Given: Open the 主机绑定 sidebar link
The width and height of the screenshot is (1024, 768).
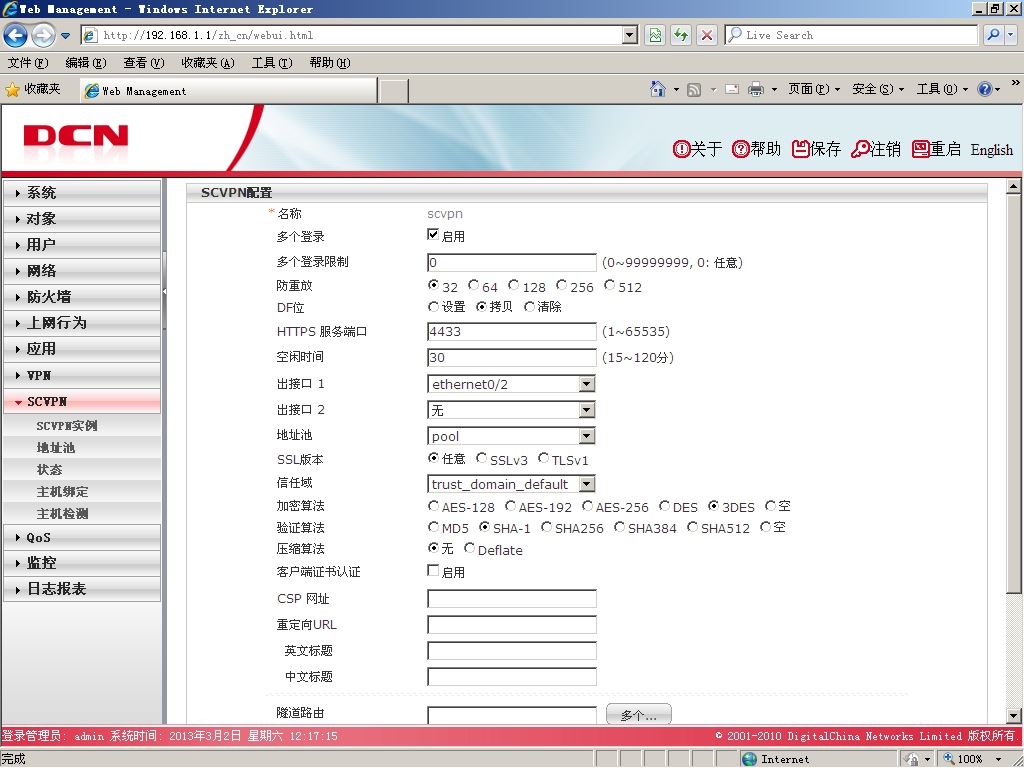Looking at the screenshot, I should tap(62, 492).
